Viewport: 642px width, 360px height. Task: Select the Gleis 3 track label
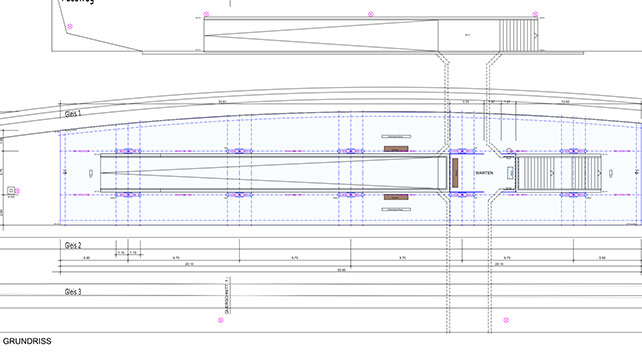click(x=73, y=292)
